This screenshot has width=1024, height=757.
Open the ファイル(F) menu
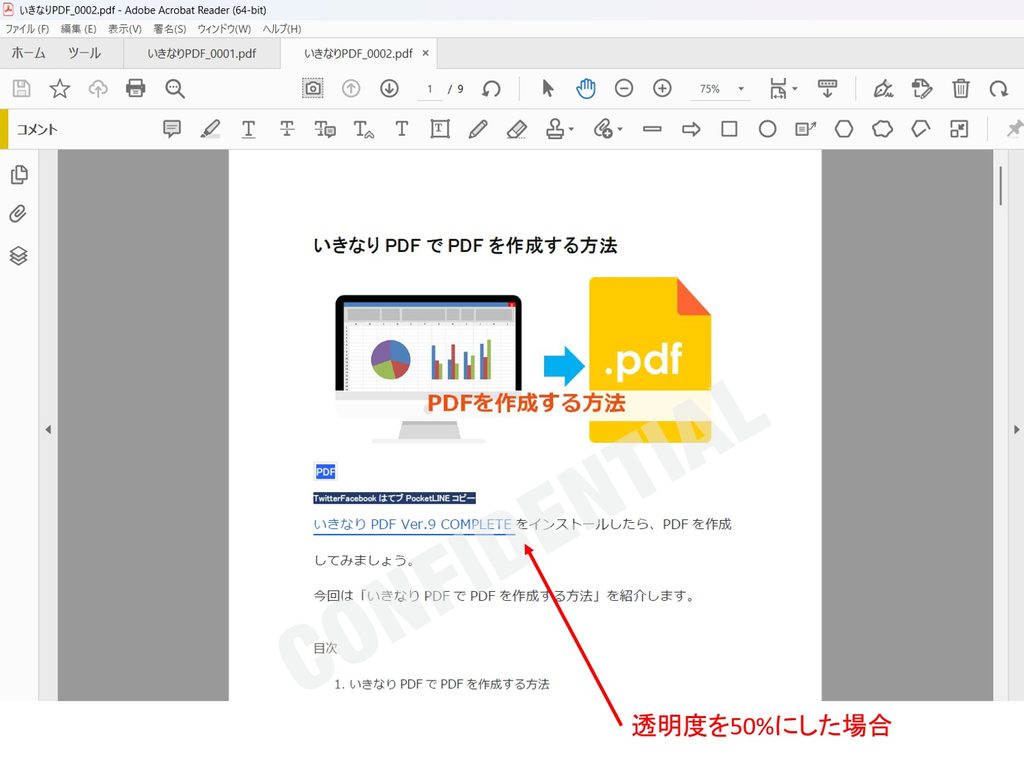(27, 29)
